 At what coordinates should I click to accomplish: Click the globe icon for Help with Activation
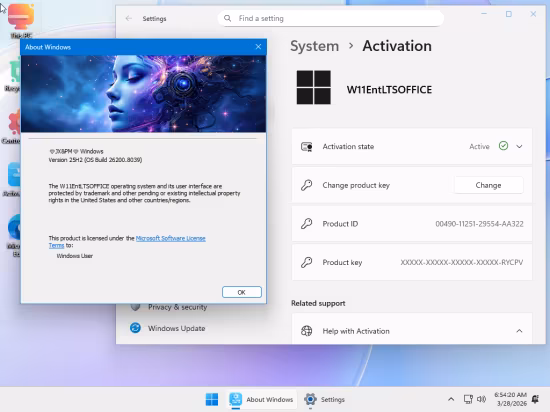tap(307, 331)
